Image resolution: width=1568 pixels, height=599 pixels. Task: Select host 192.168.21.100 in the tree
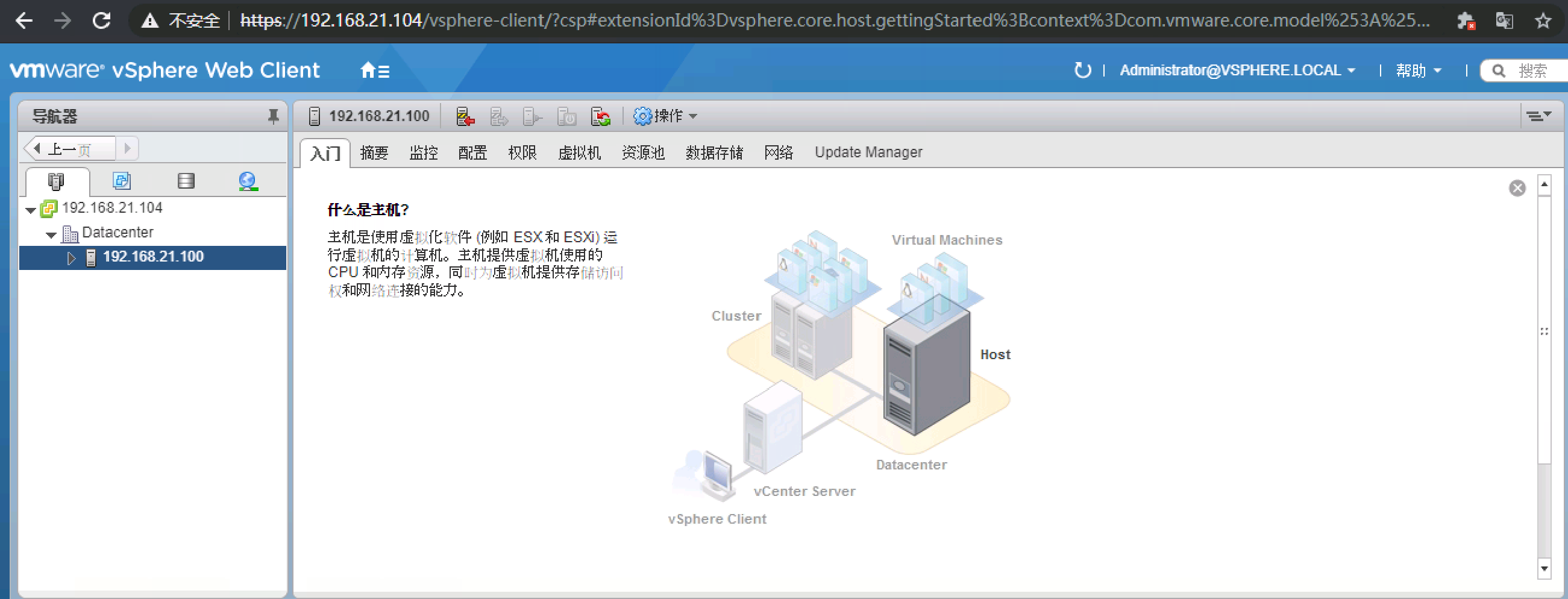153,257
